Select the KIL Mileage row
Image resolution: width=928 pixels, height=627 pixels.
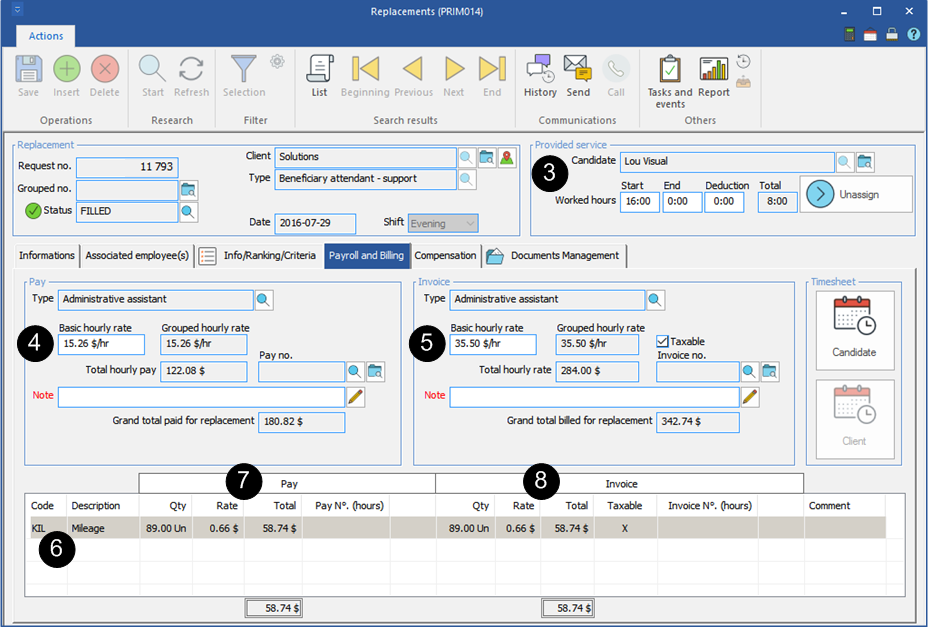[458, 528]
